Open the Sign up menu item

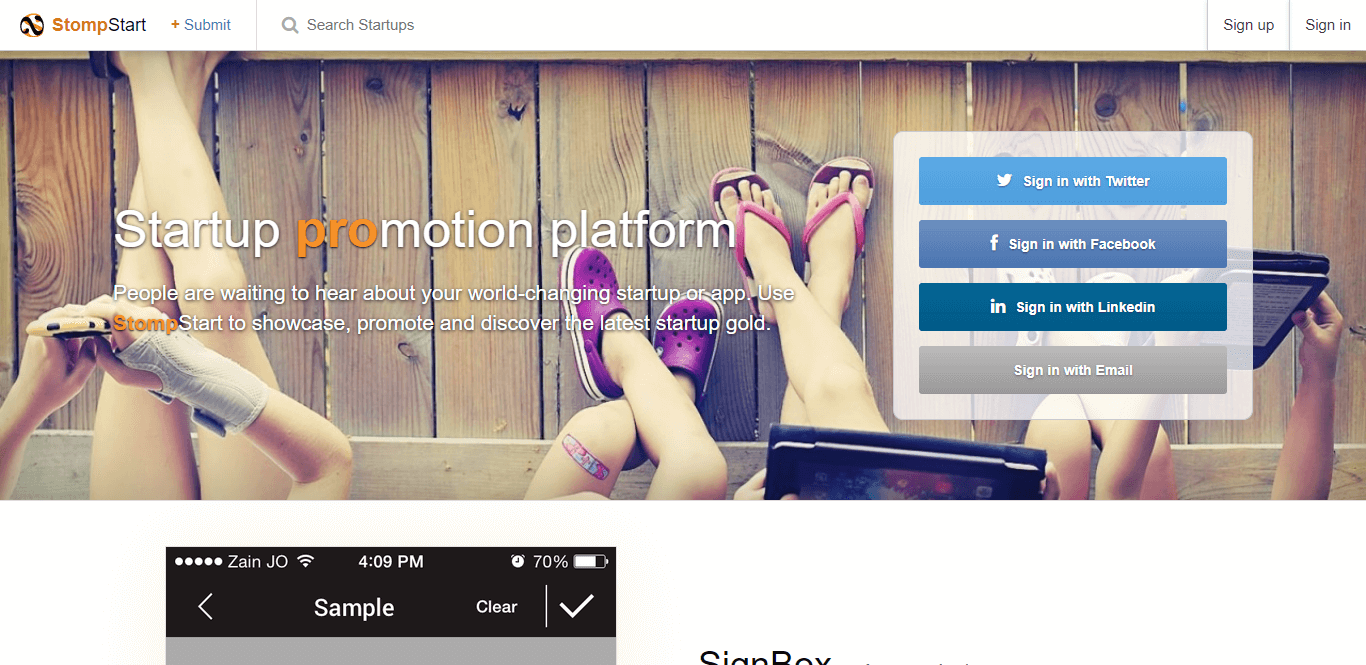[1248, 25]
